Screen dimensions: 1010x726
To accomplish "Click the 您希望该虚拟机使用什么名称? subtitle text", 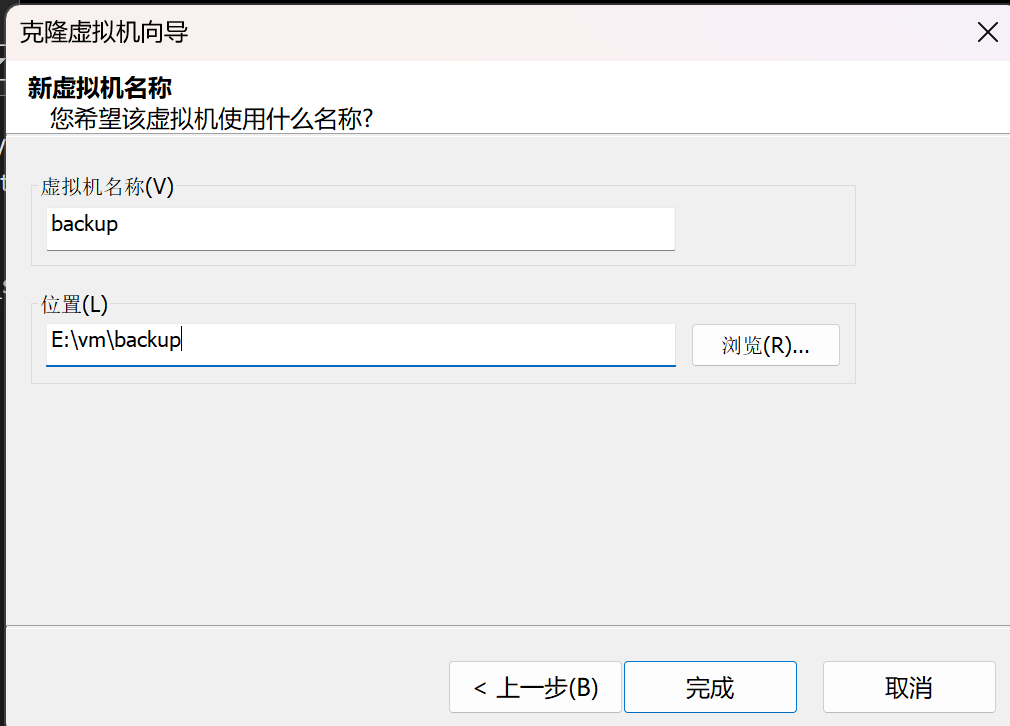I will [212, 119].
